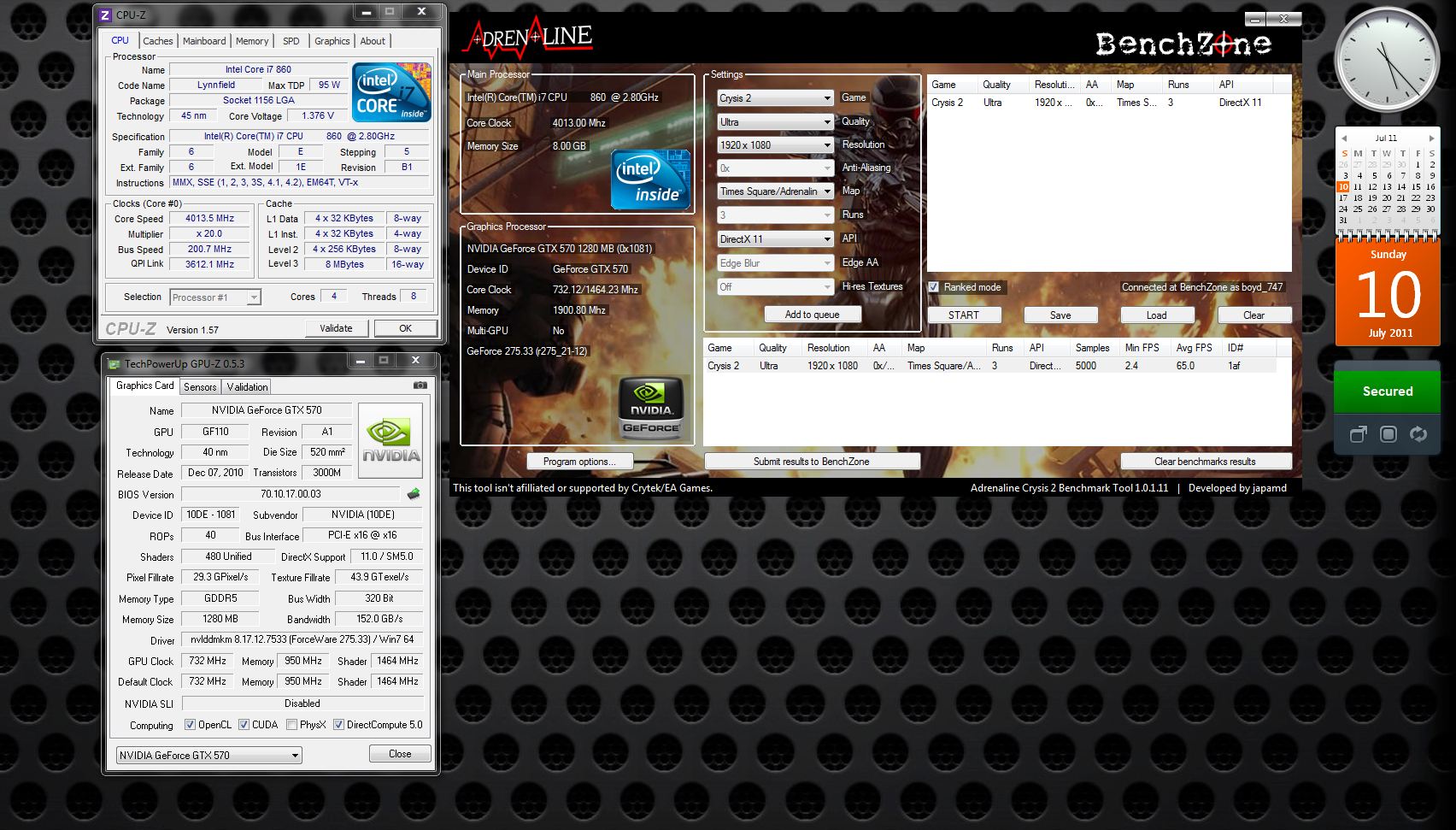The width and height of the screenshot is (1456, 830).
Task: Click the Core Speed value 4013.5 MHz
Action: click(210, 219)
